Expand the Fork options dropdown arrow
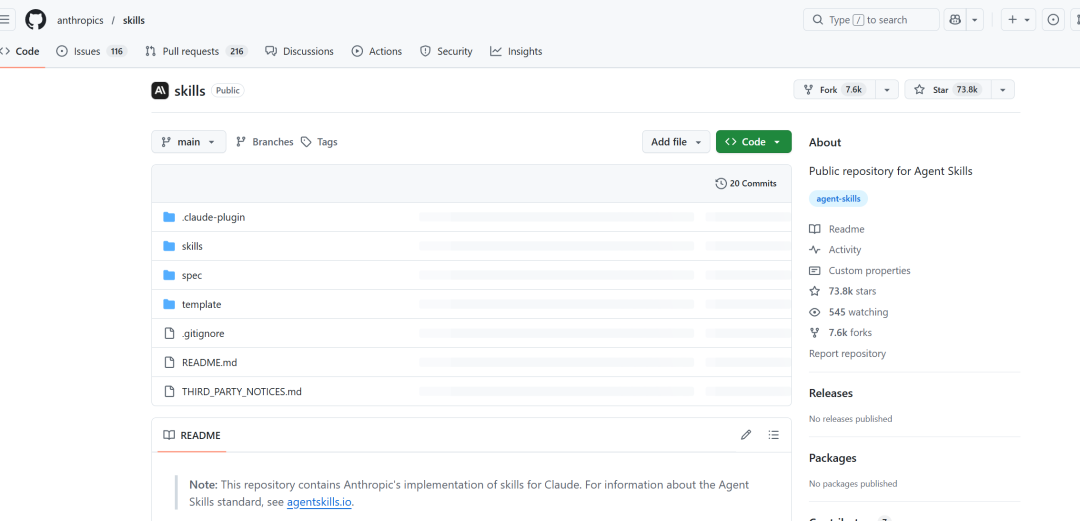 (x=887, y=90)
